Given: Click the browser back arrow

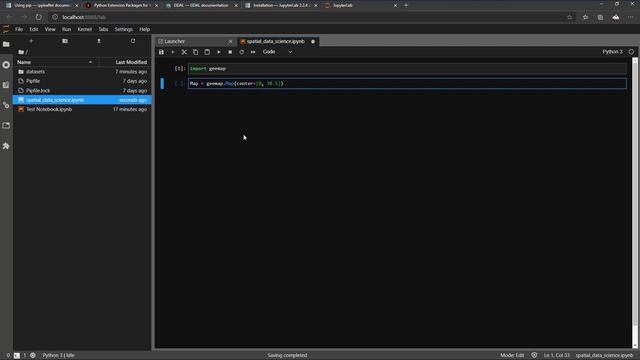Looking at the screenshot, I should click(x=9, y=17).
